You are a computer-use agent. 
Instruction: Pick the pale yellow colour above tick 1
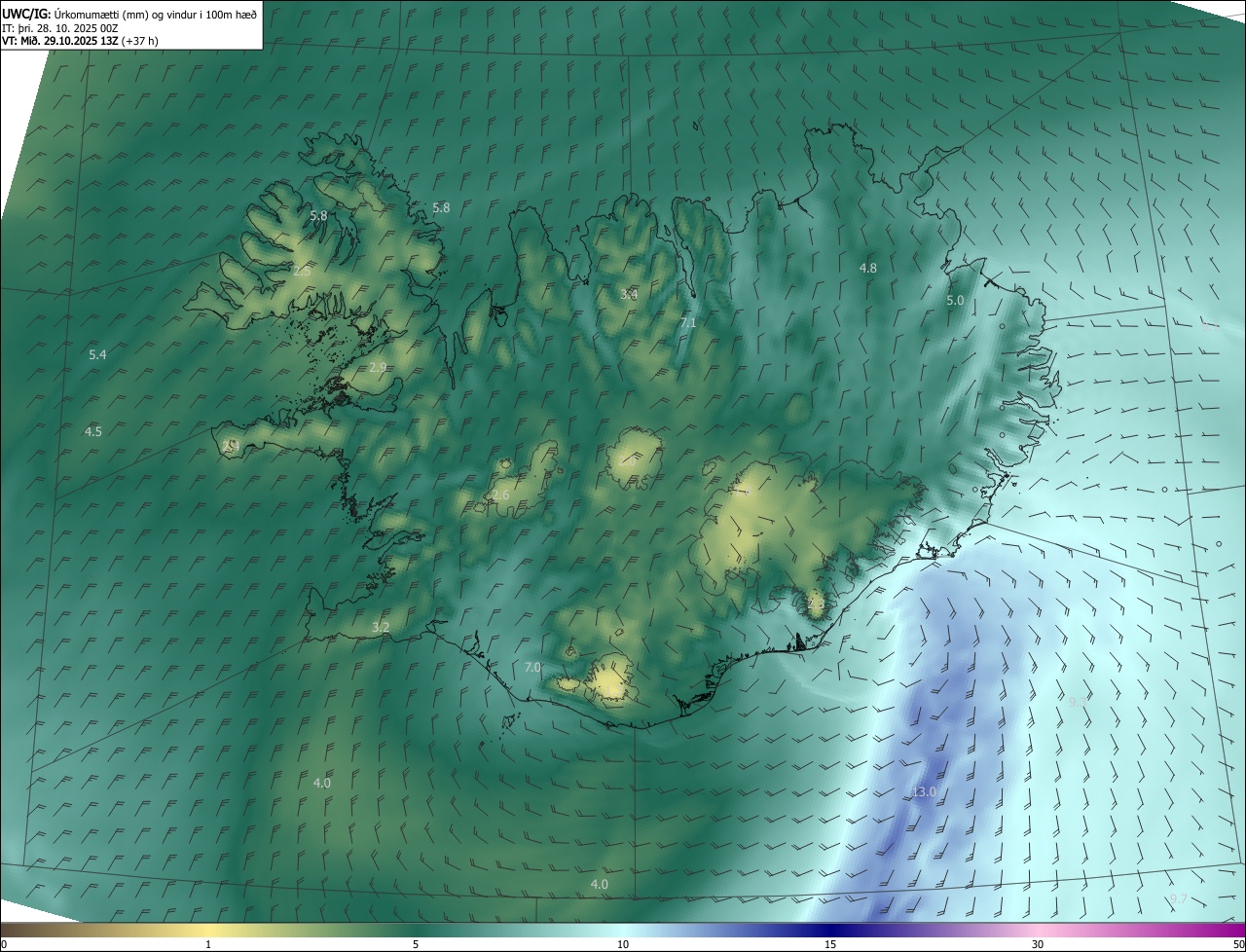tap(208, 930)
